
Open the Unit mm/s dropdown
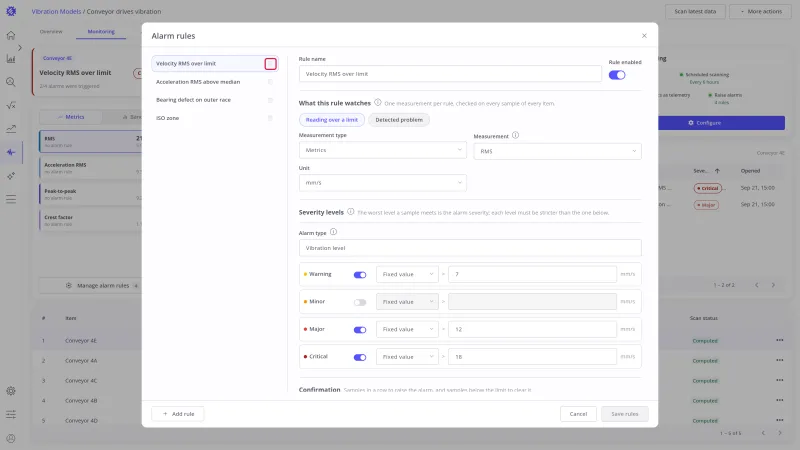(x=383, y=183)
